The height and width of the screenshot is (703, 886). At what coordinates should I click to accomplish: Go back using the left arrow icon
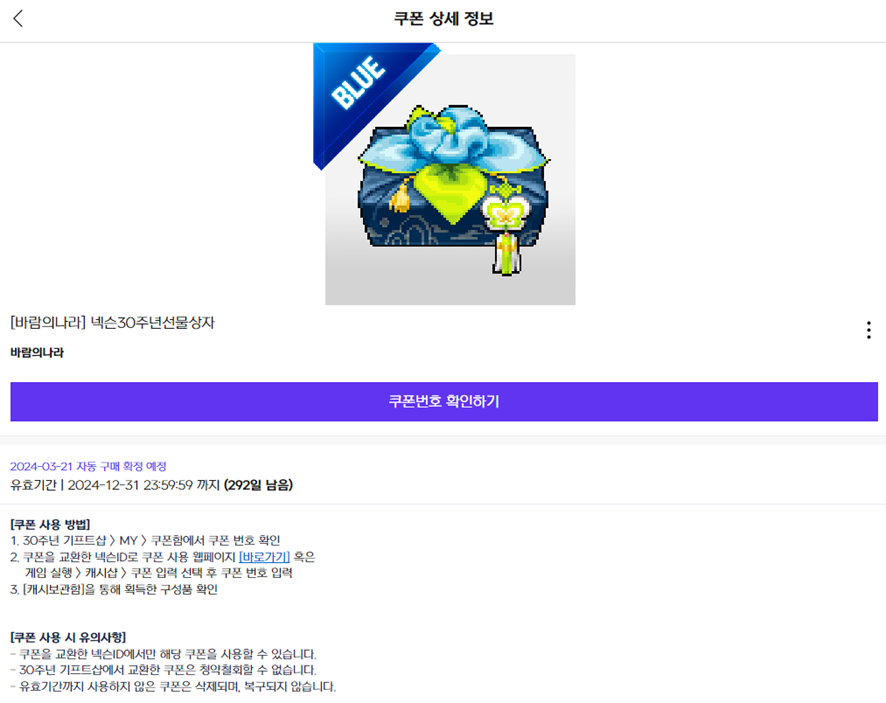[18, 19]
